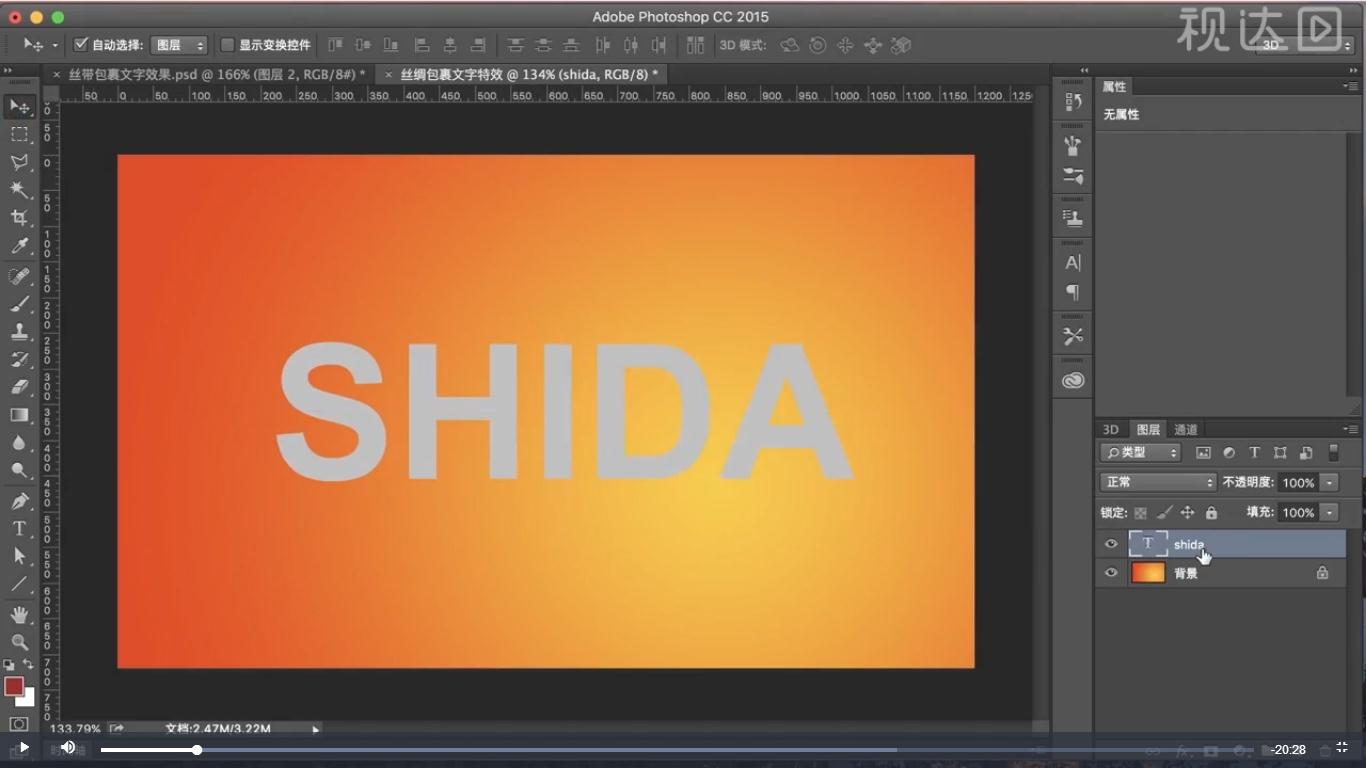The image size is (1366, 768).
Task: Toggle lock image pixels brush icon
Action: (1164, 513)
